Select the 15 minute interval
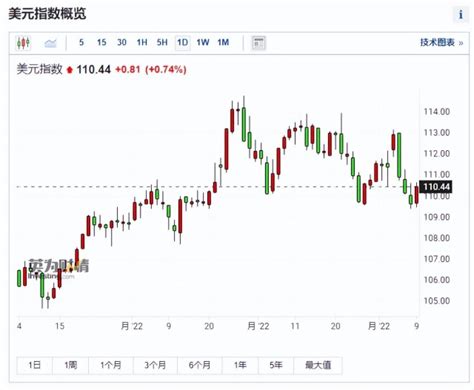474x390 pixels. pyautogui.click(x=102, y=42)
